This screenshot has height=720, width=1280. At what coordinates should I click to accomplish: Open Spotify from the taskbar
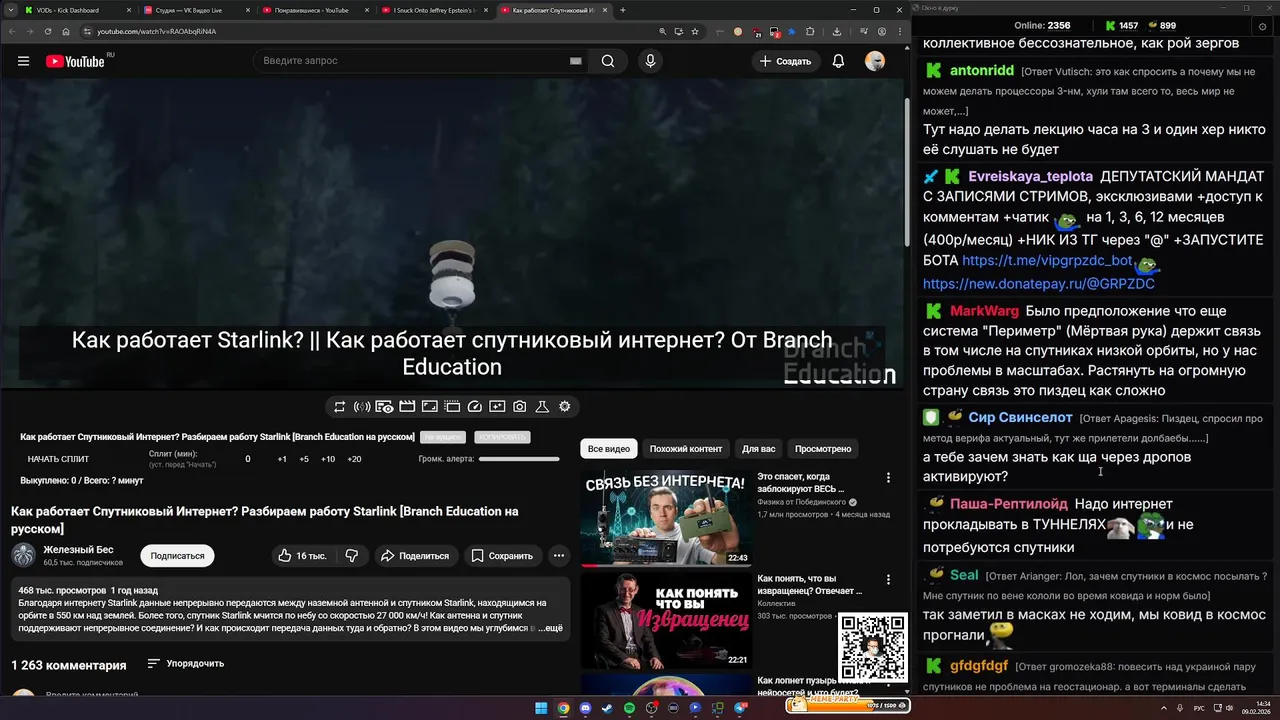coord(629,708)
